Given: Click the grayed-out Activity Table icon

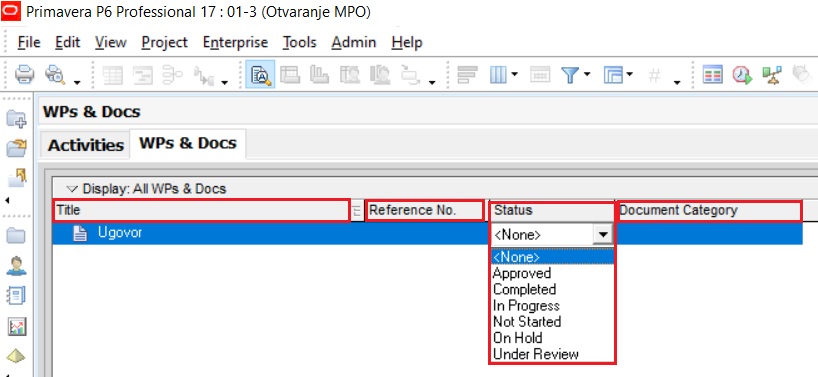Looking at the screenshot, I should point(112,75).
